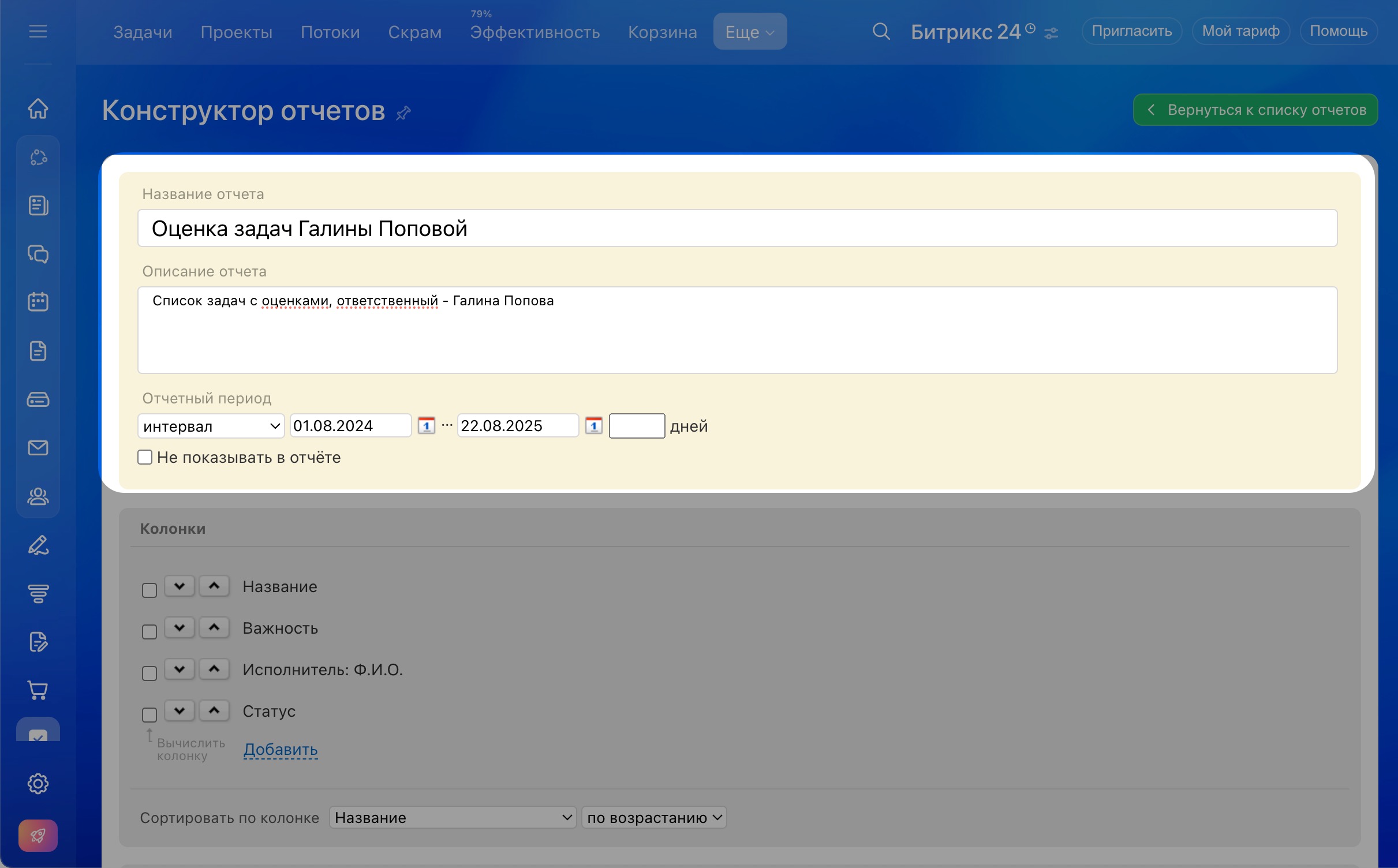Open the drive storage sidebar icon
1398x868 pixels.
(x=38, y=399)
